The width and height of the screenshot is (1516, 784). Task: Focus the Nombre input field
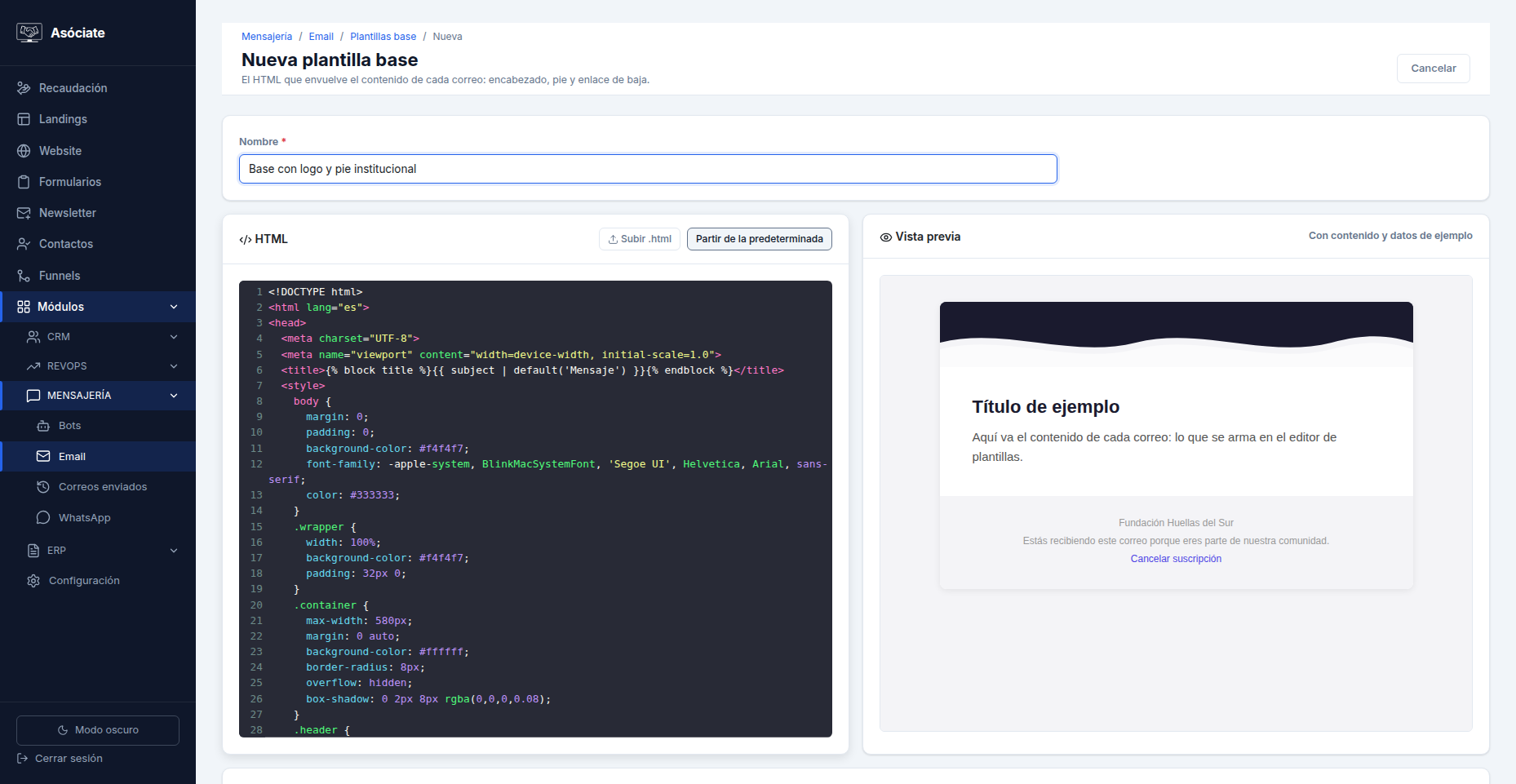click(648, 169)
